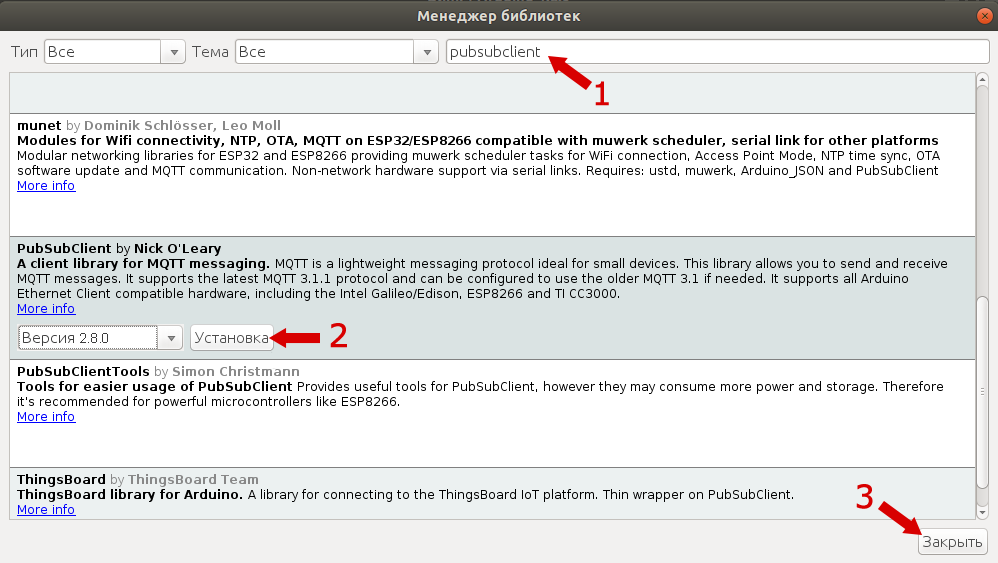Screen dimensions: 998x563
Task: Select the munet library title
Action: [x=39, y=125]
